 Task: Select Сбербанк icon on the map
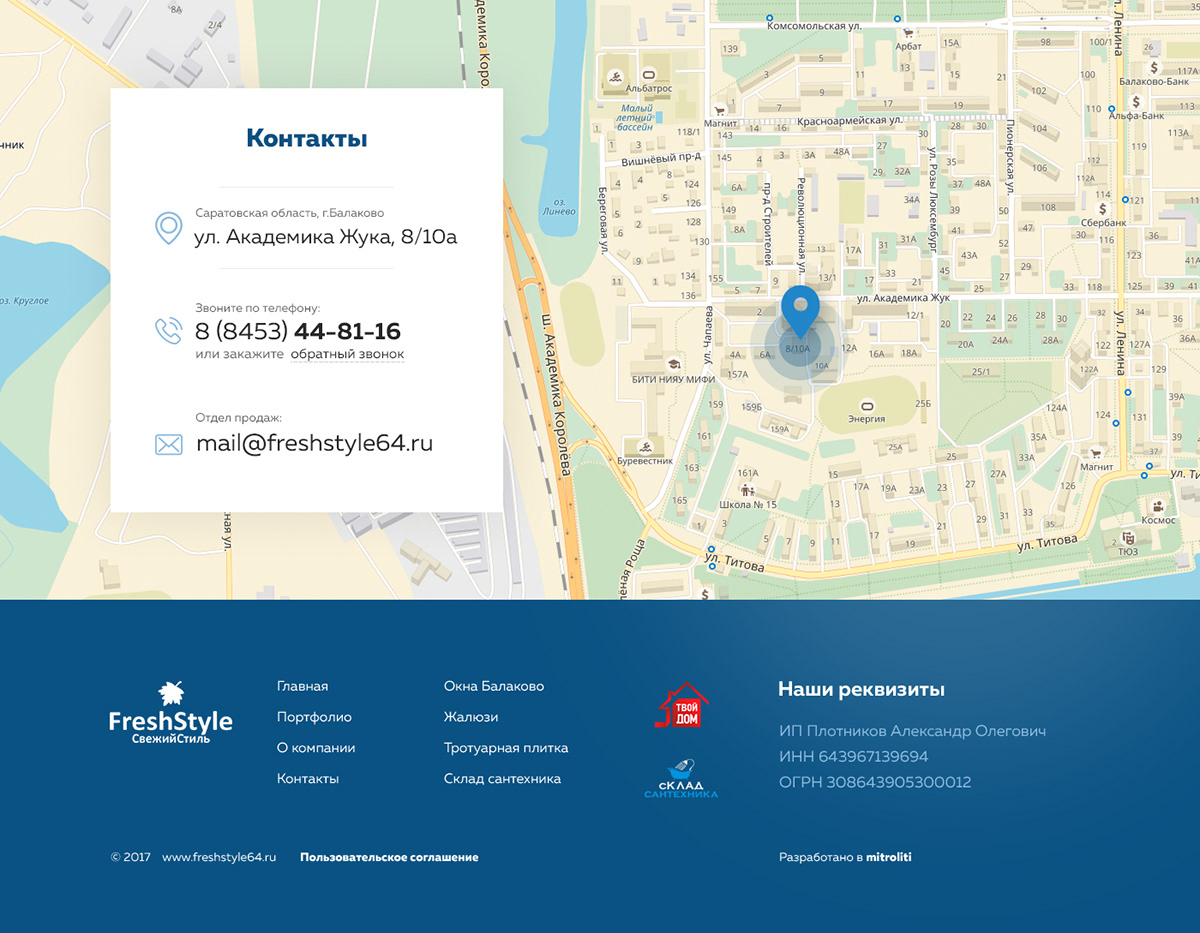(1103, 209)
